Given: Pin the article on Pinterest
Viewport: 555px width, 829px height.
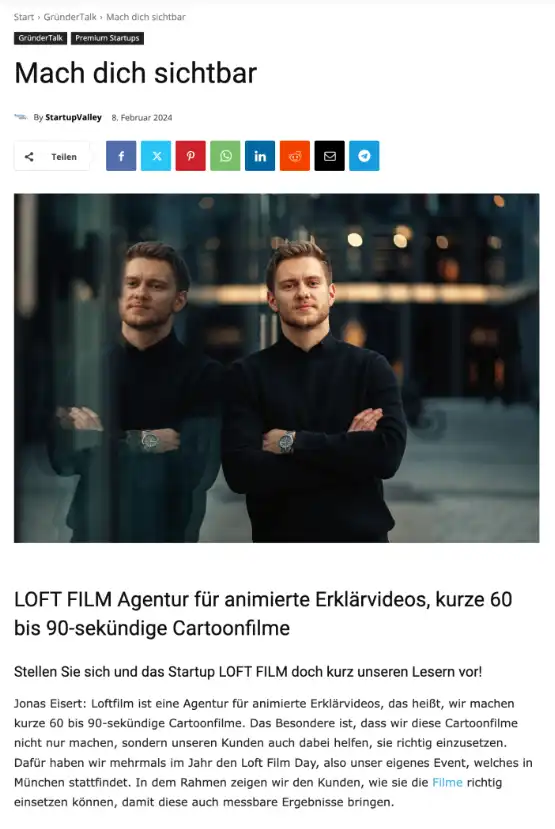Looking at the screenshot, I should pyautogui.click(x=191, y=156).
